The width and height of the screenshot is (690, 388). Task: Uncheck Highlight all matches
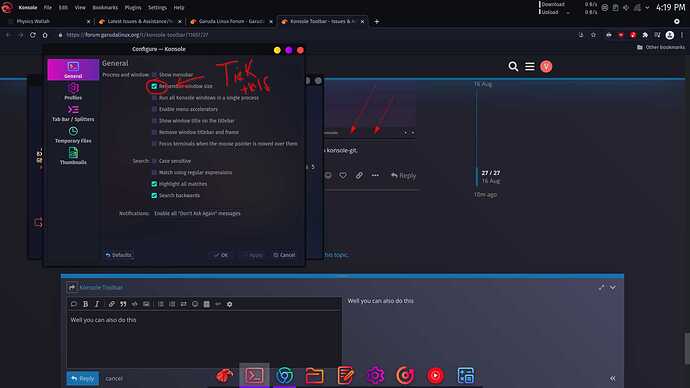point(154,184)
